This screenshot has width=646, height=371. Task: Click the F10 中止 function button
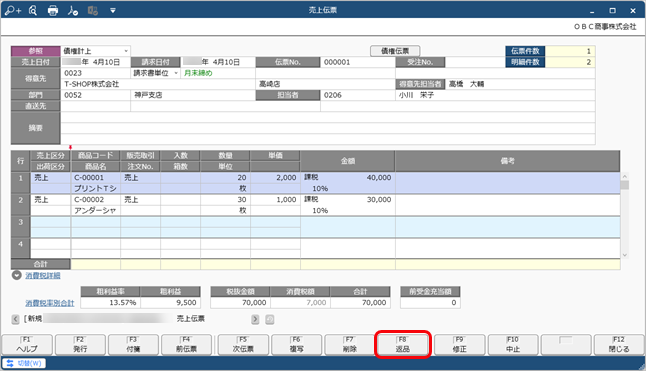point(513,345)
